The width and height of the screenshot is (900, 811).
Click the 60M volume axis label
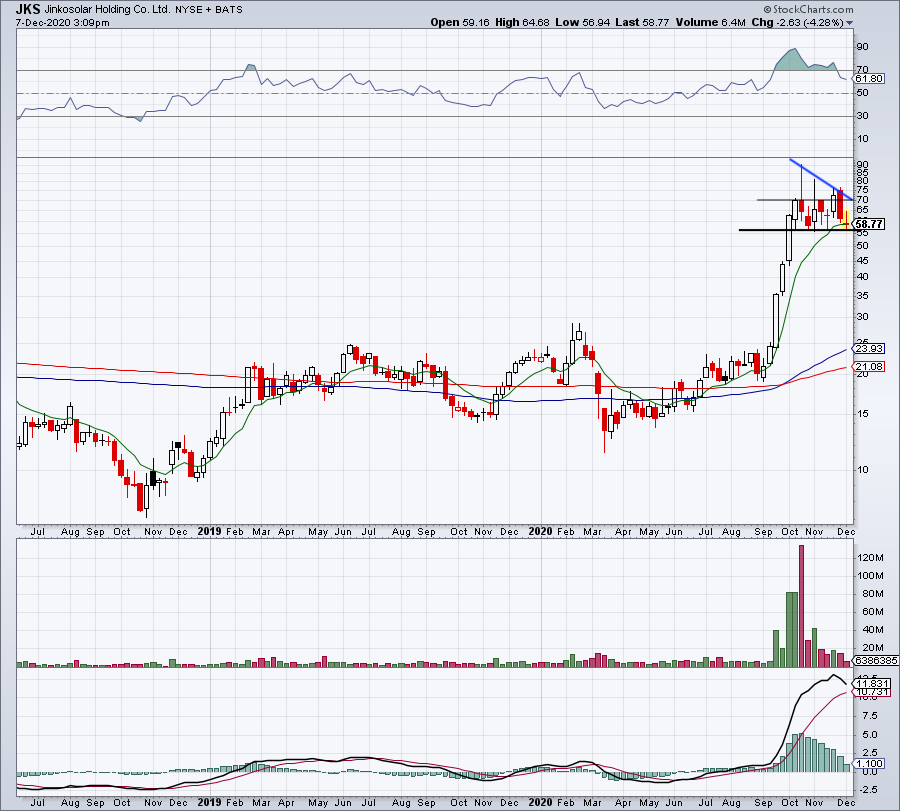872,612
